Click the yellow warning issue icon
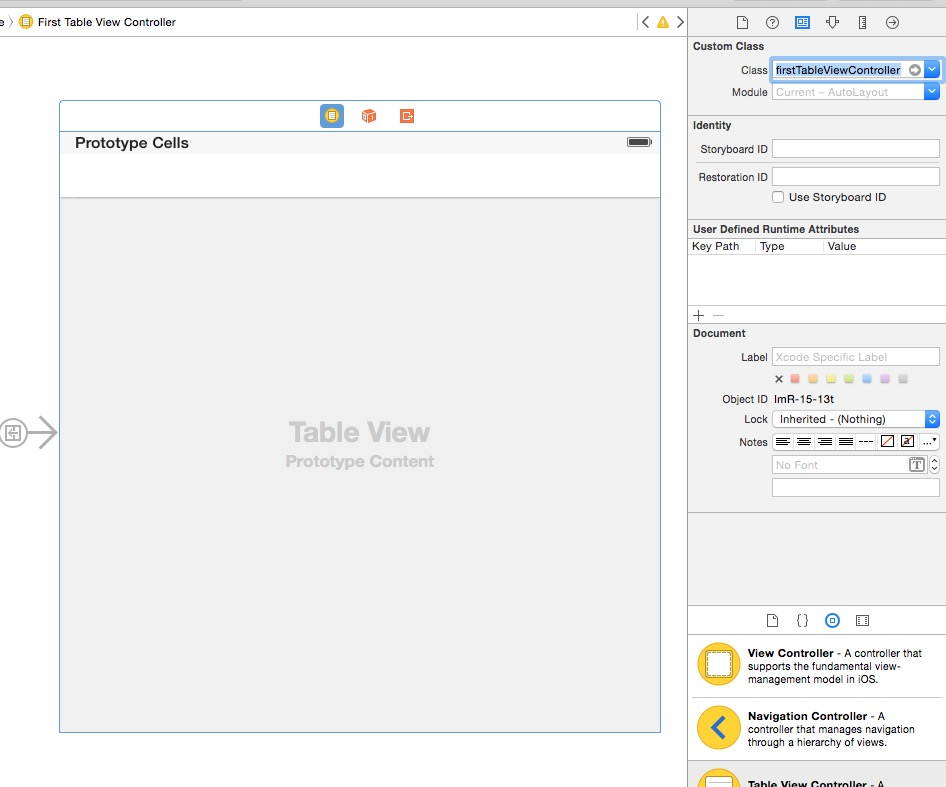This screenshot has height=787, width=946. (662, 22)
